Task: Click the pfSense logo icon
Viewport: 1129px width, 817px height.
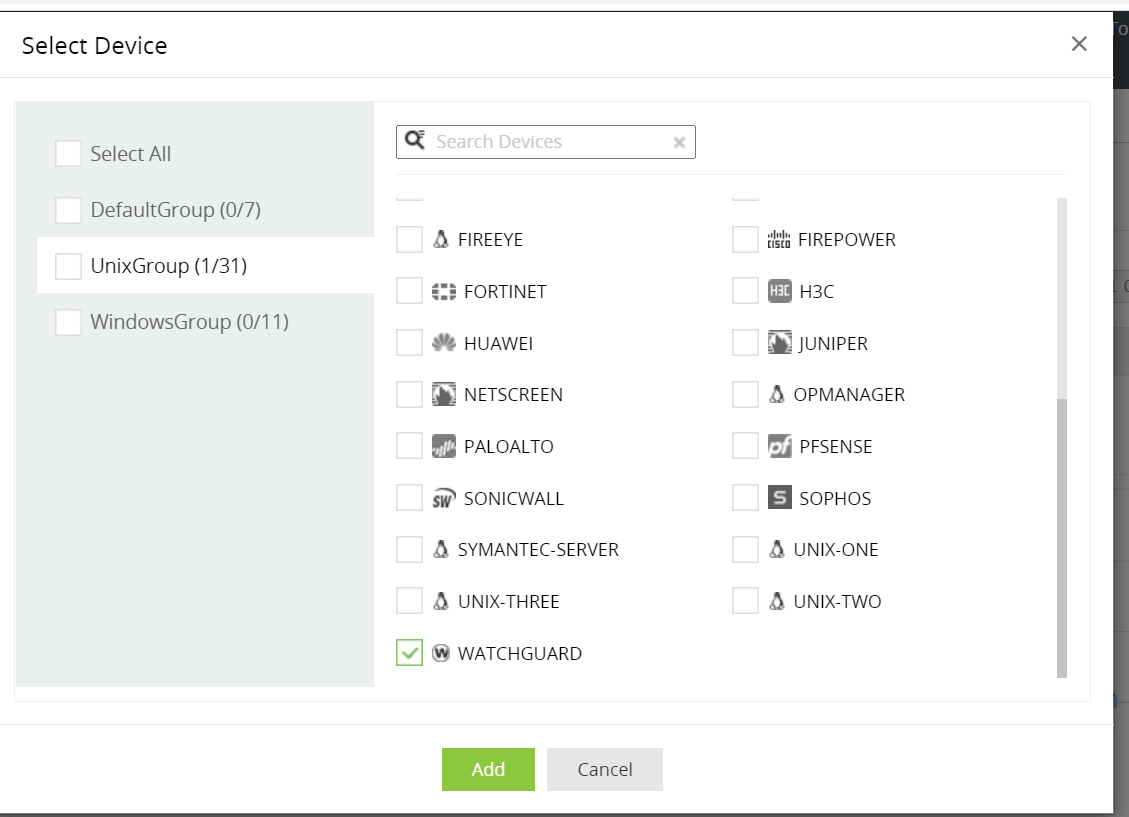Action: coord(780,446)
